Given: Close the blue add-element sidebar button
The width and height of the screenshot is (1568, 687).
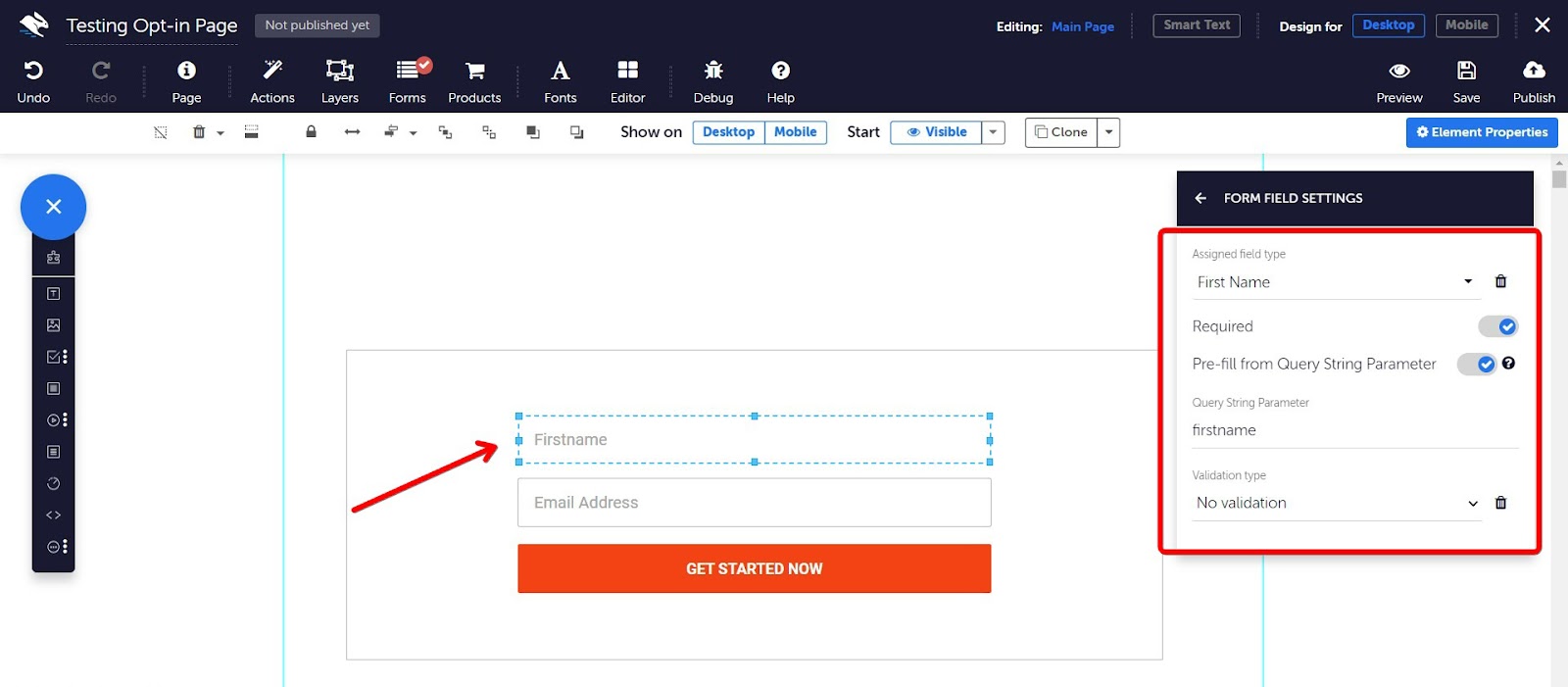Looking at the screenshot, I should 54,207.
